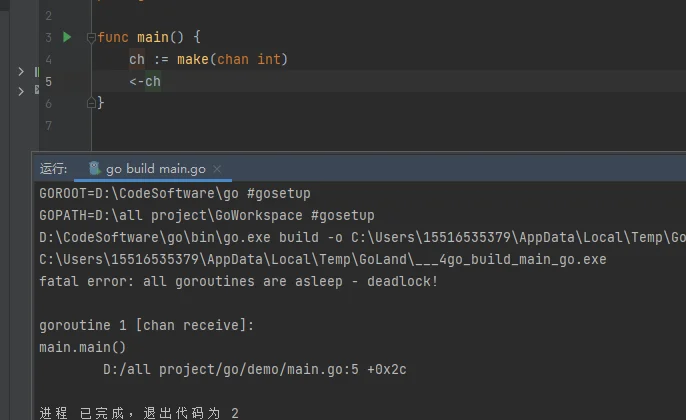
Task: Expand the lower project tree chevron
Action: [x=21, y=91]
